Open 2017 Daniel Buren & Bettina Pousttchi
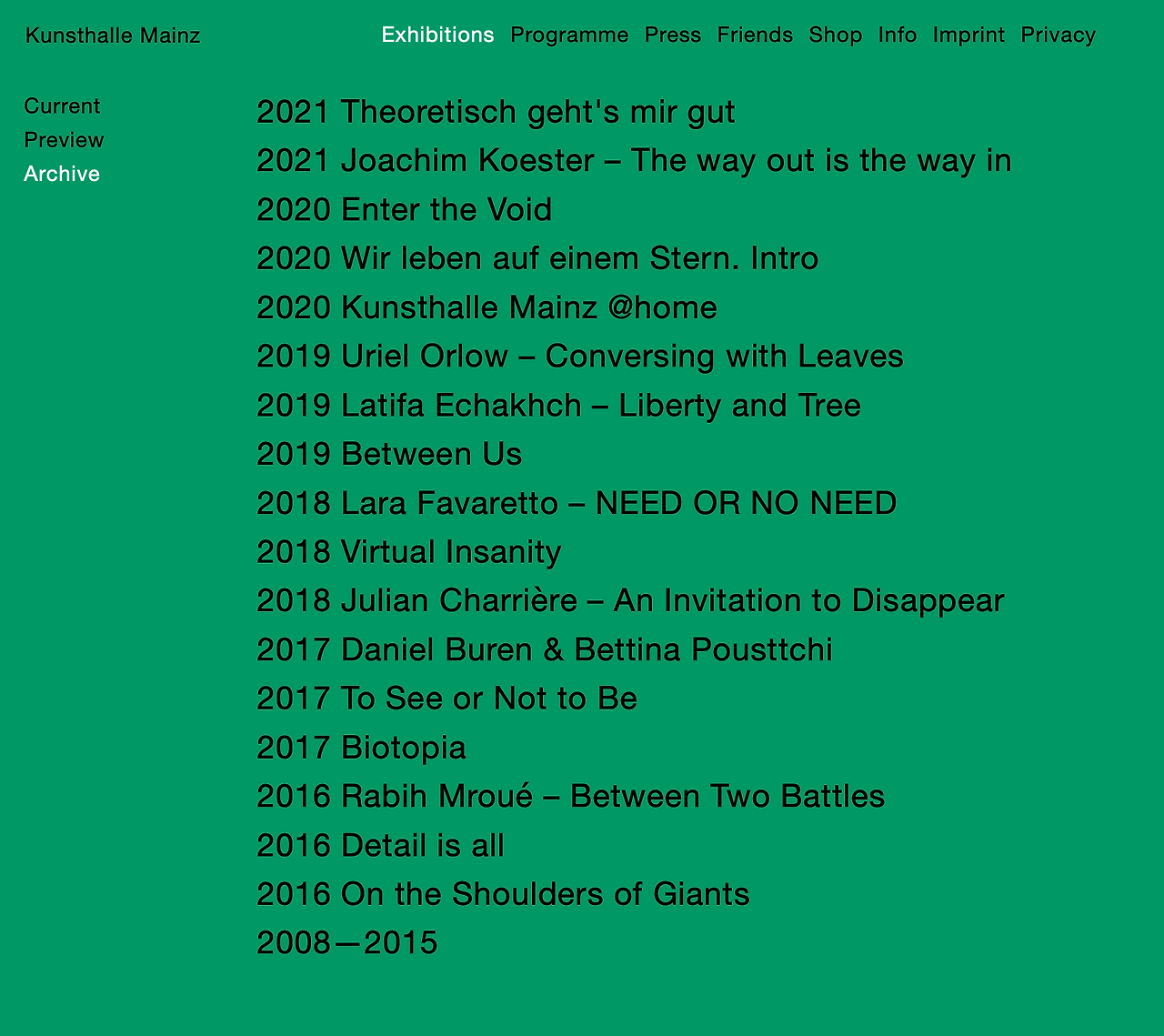 pos(545,650)
